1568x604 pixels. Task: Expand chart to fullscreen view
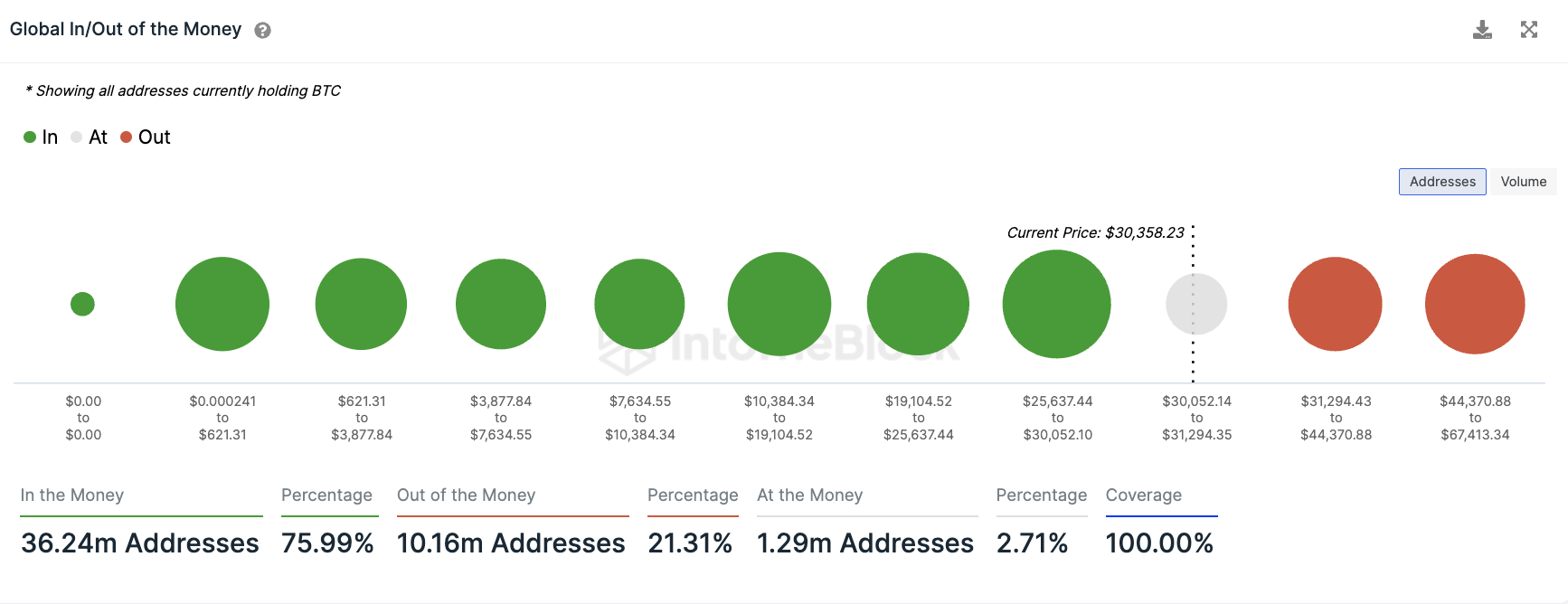tap(1529, 30)
